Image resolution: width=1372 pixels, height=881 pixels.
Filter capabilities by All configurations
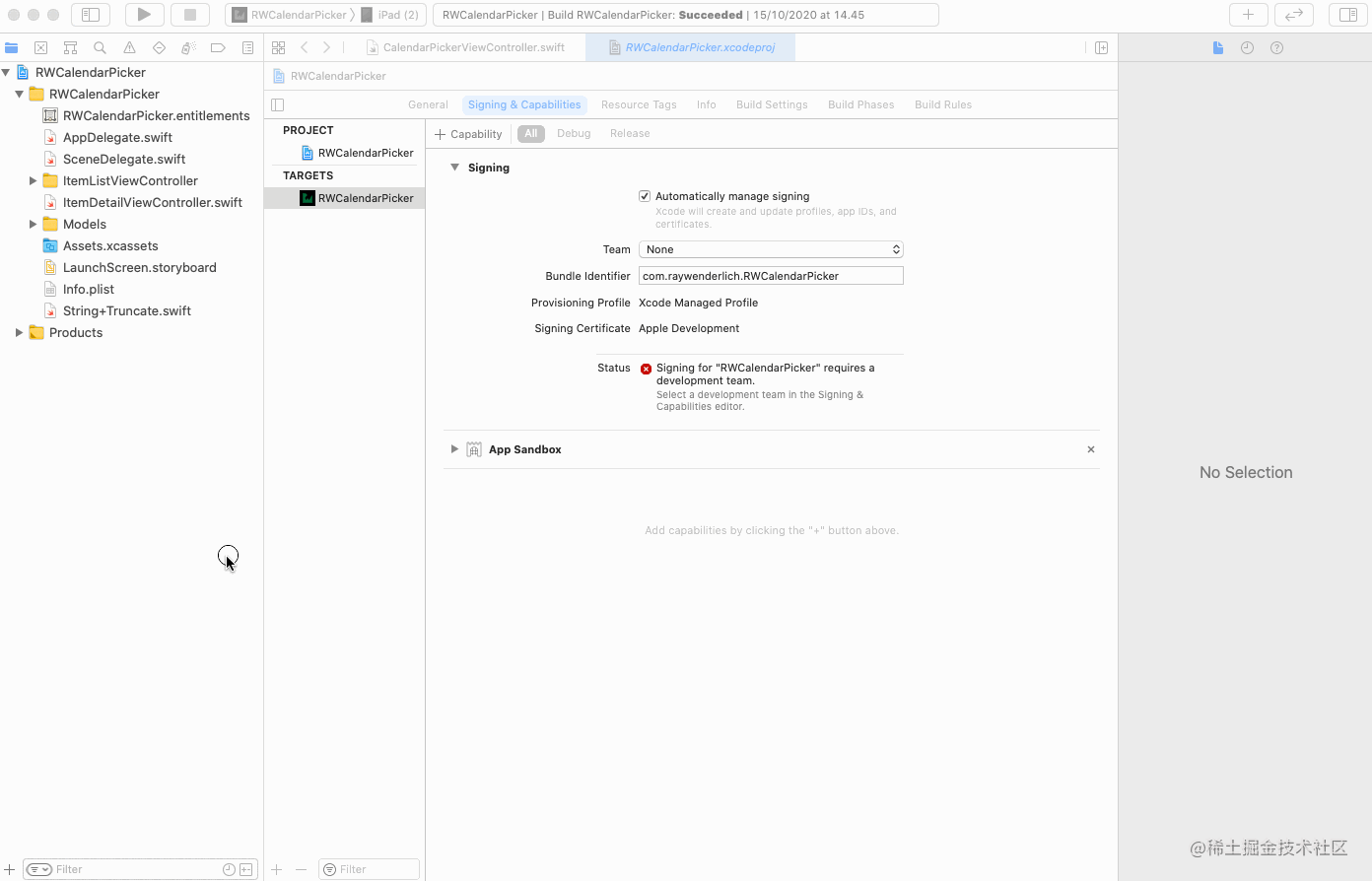(531, 134)
